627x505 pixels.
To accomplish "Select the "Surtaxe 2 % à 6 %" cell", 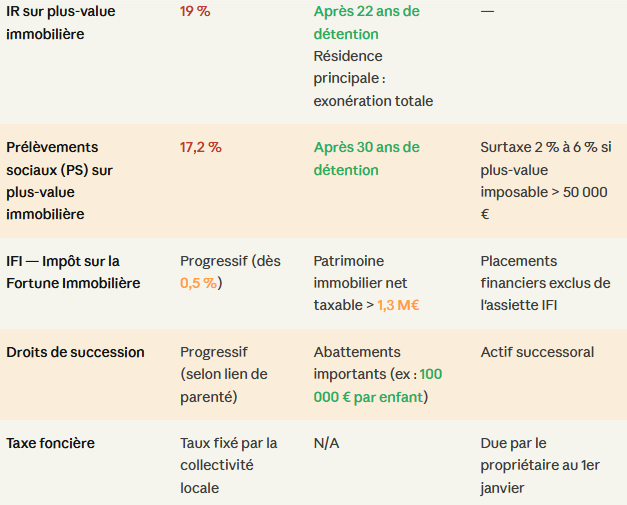I will click(545, 180).
